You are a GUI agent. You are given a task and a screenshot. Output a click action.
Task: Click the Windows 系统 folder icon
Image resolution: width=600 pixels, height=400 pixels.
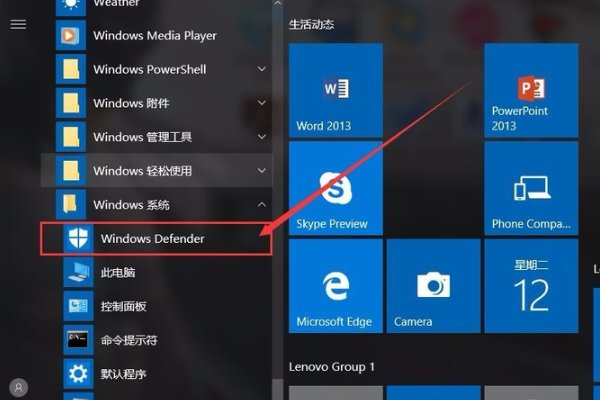[x=71, y=204]
